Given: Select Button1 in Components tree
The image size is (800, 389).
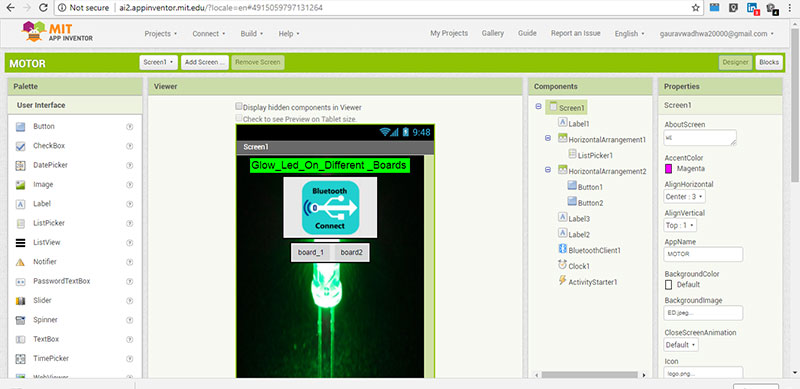Looking at the screenshot, I should point(585,187).
